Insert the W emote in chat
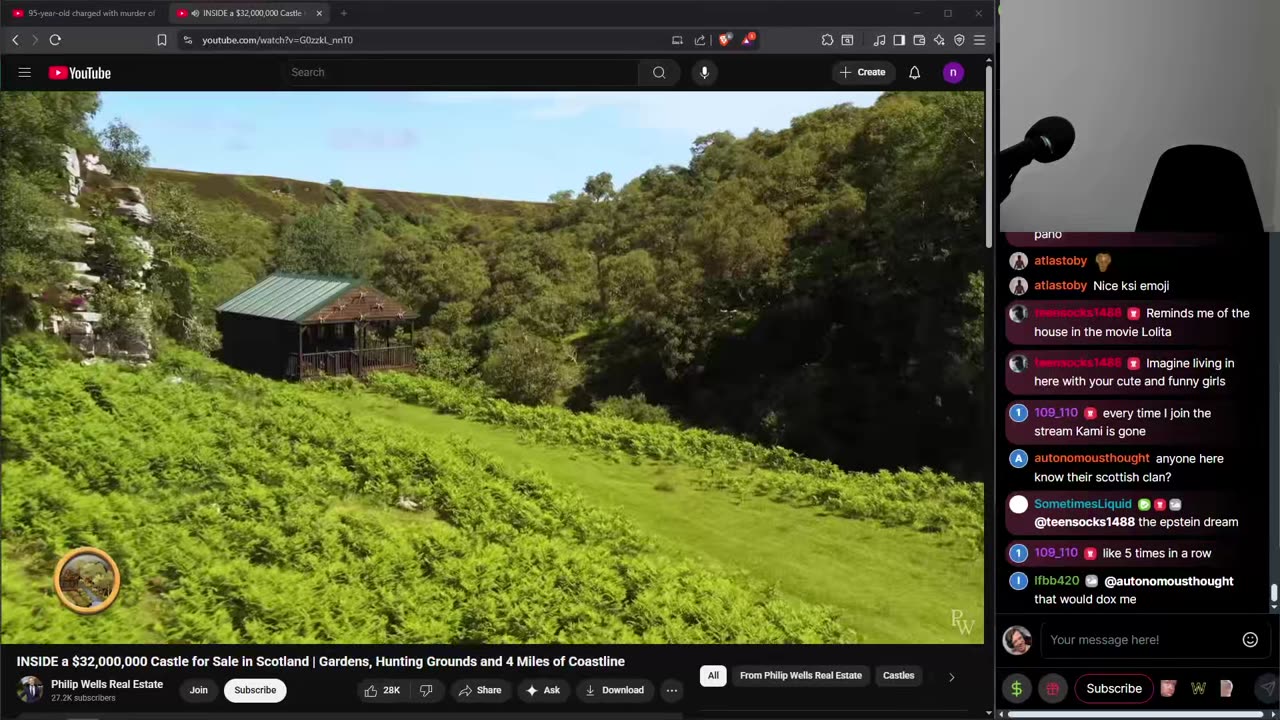Image resolution: width=1280 pixels, height=720 pixels. coord(1198,689)
